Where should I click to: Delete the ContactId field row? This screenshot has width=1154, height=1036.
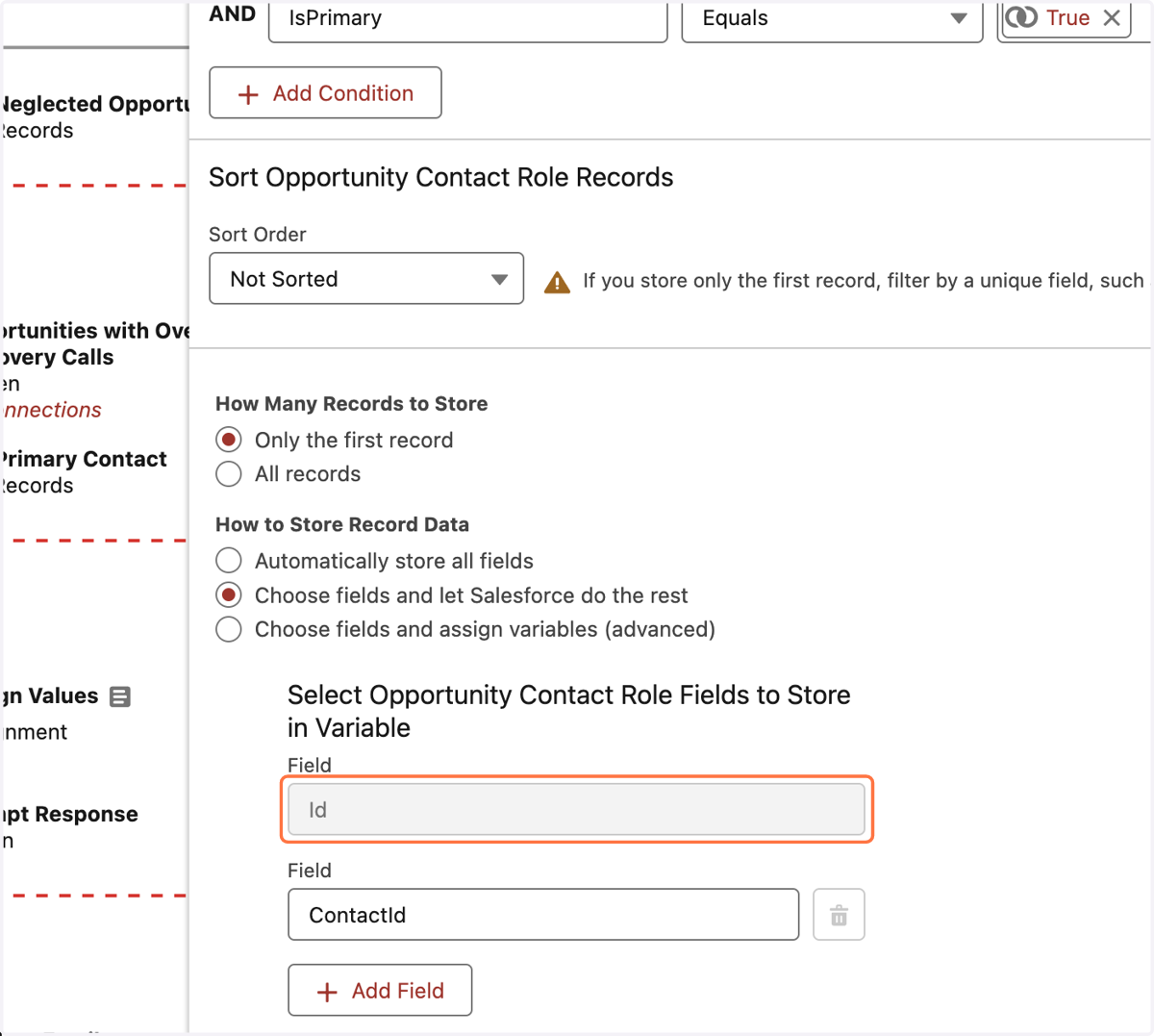[x=839, y=915]
